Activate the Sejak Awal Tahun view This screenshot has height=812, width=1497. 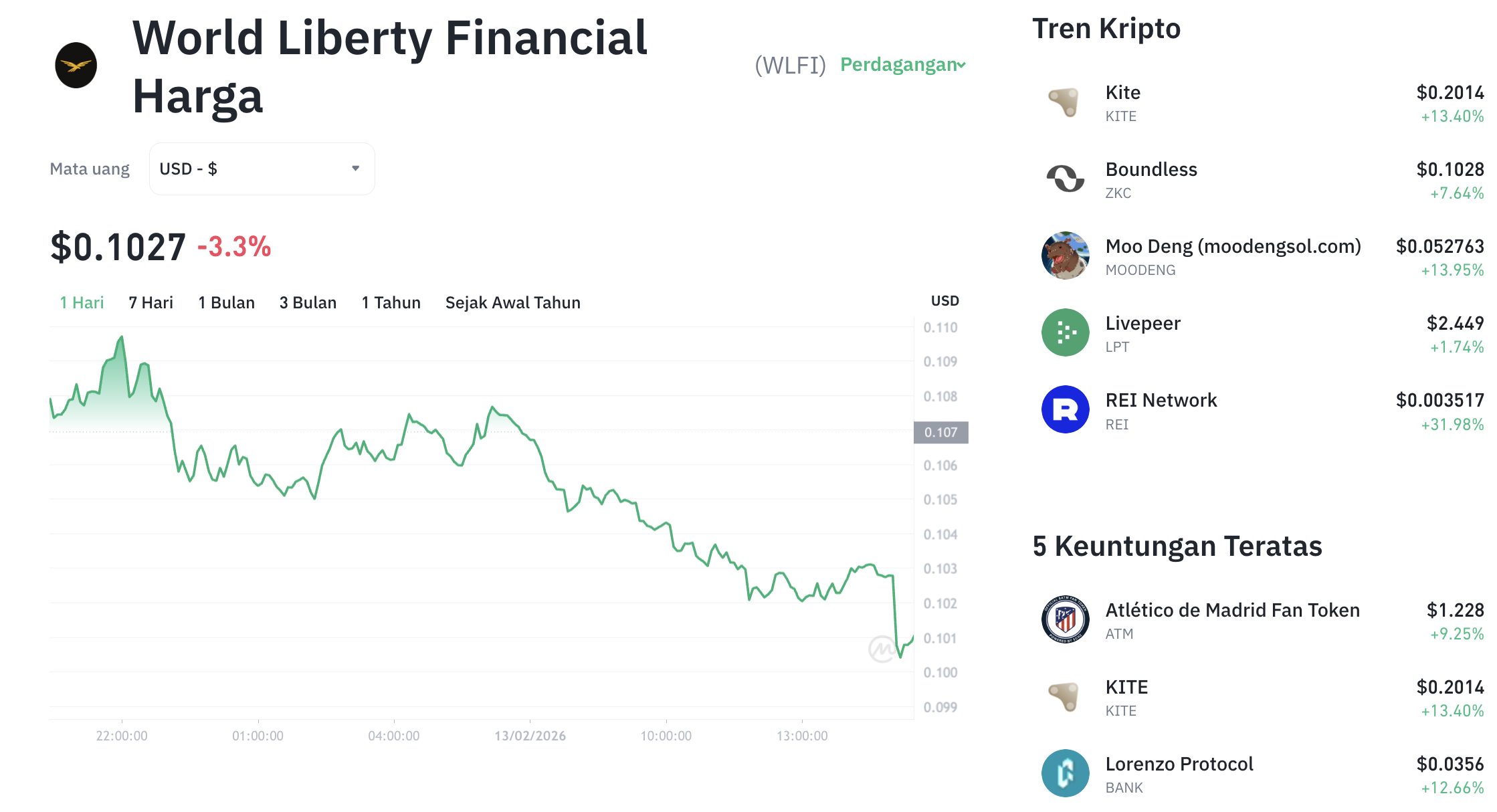point(512,302)
